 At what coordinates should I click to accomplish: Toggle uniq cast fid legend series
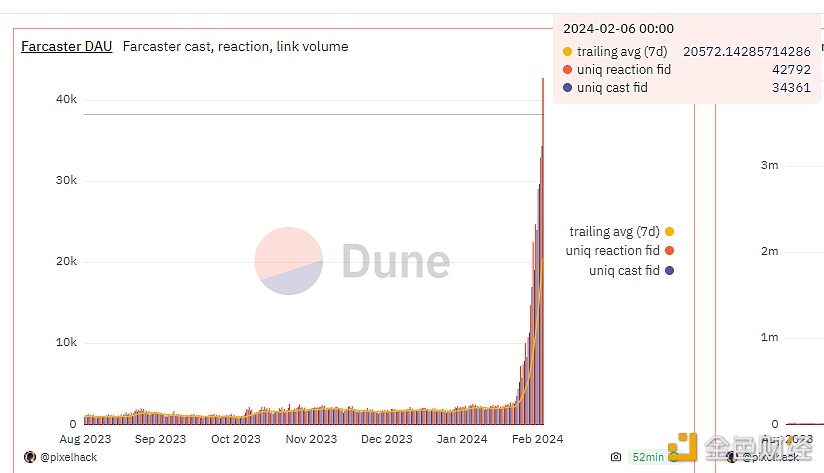tap(631, 271)
